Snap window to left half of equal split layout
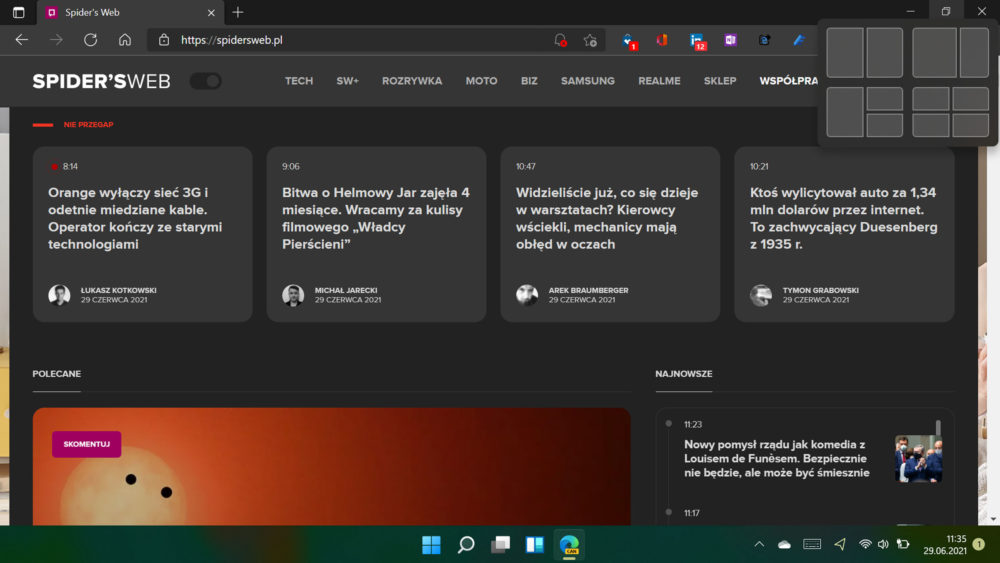 [x=845, y=52]
